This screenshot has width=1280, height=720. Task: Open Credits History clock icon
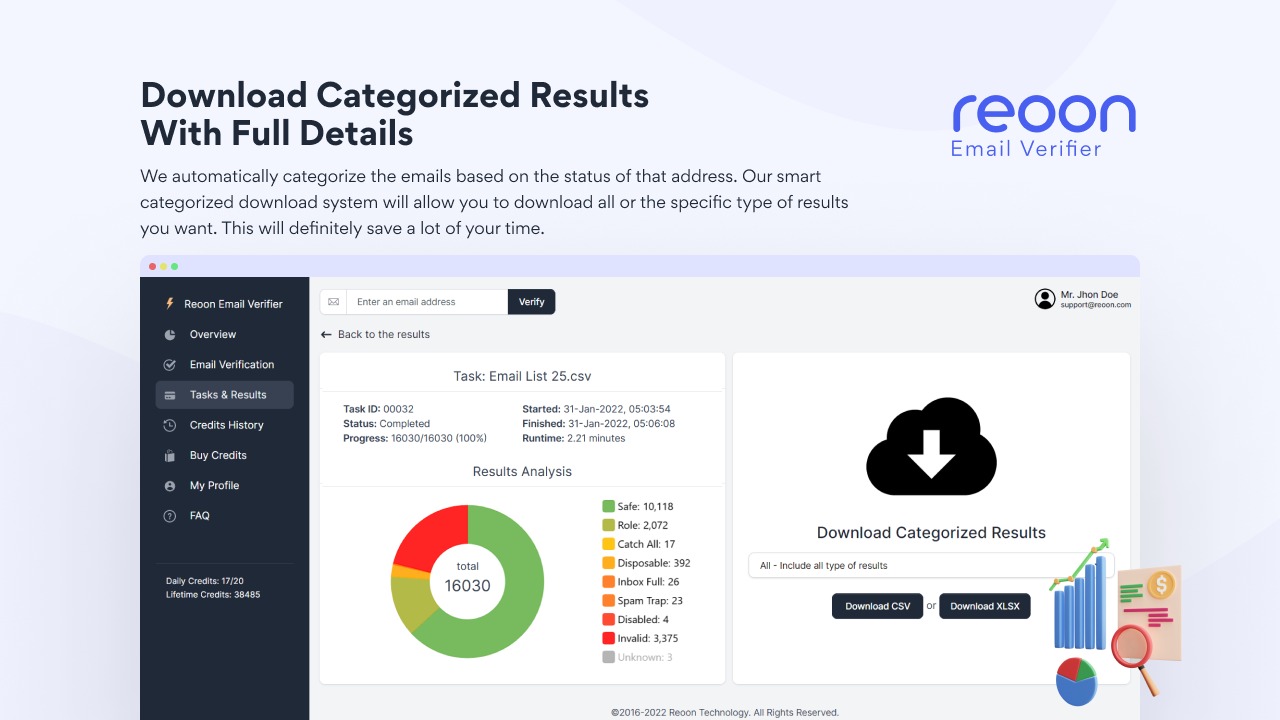(x=168, y=425)
